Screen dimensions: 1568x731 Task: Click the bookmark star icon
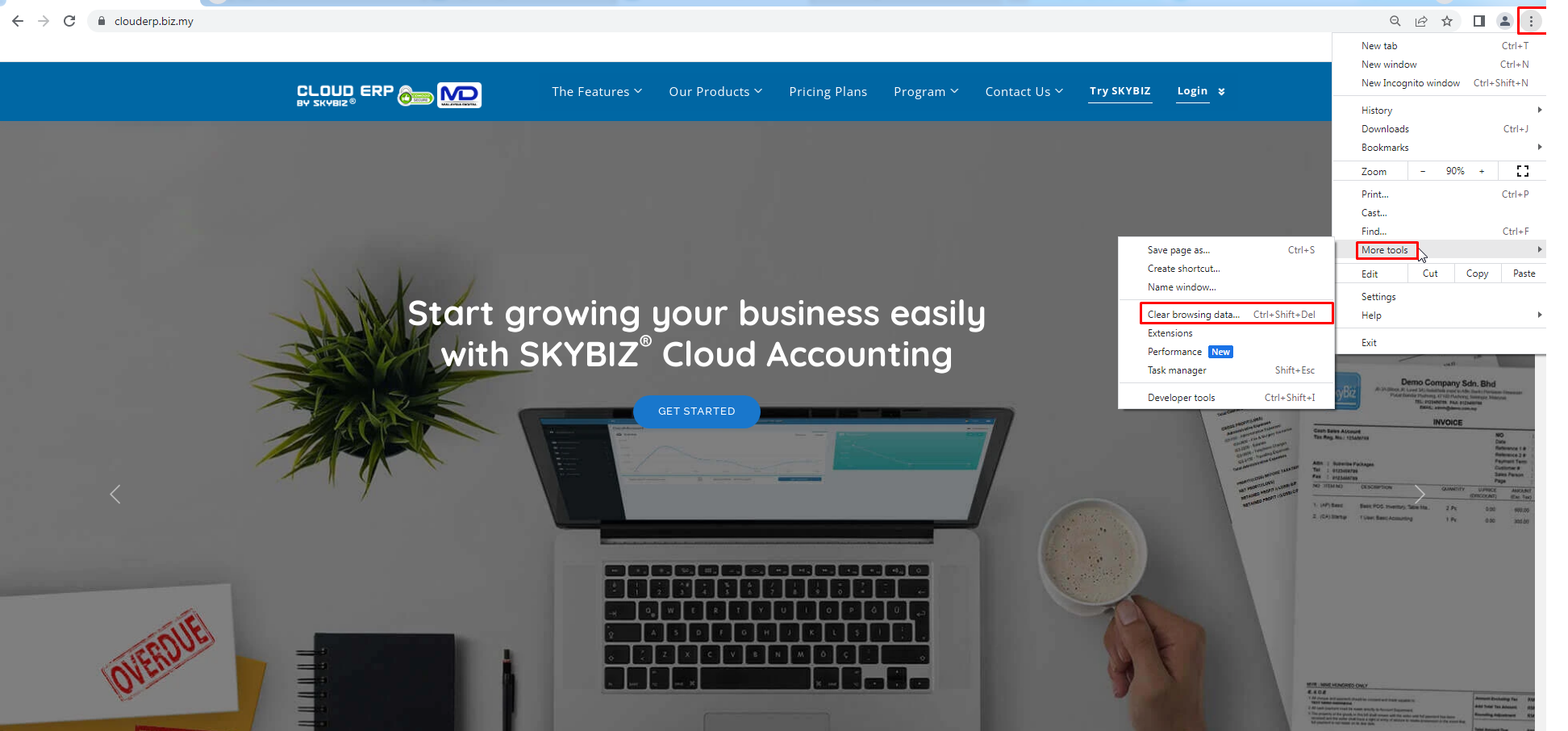pyautogui.click(x=1447, y=21)
